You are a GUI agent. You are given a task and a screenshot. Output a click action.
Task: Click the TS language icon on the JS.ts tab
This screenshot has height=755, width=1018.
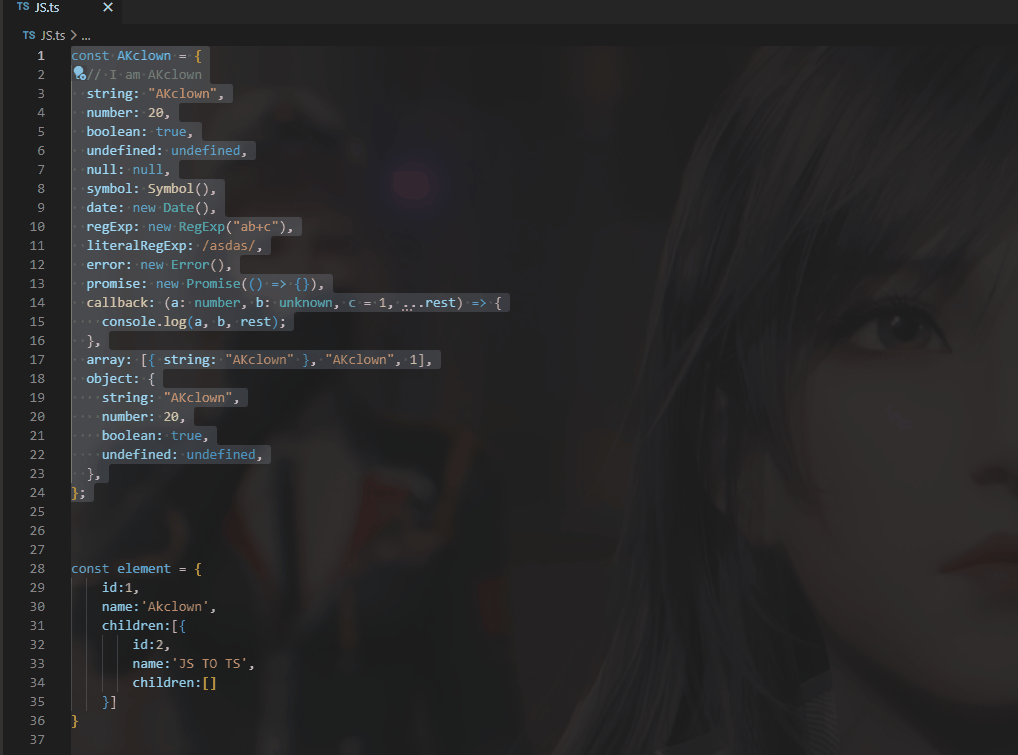21,7
